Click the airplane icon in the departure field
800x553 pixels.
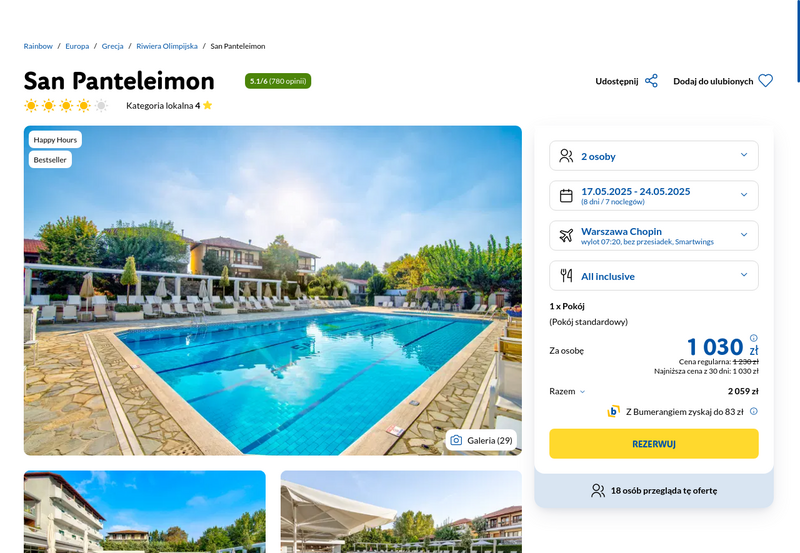tap(566, 236)
